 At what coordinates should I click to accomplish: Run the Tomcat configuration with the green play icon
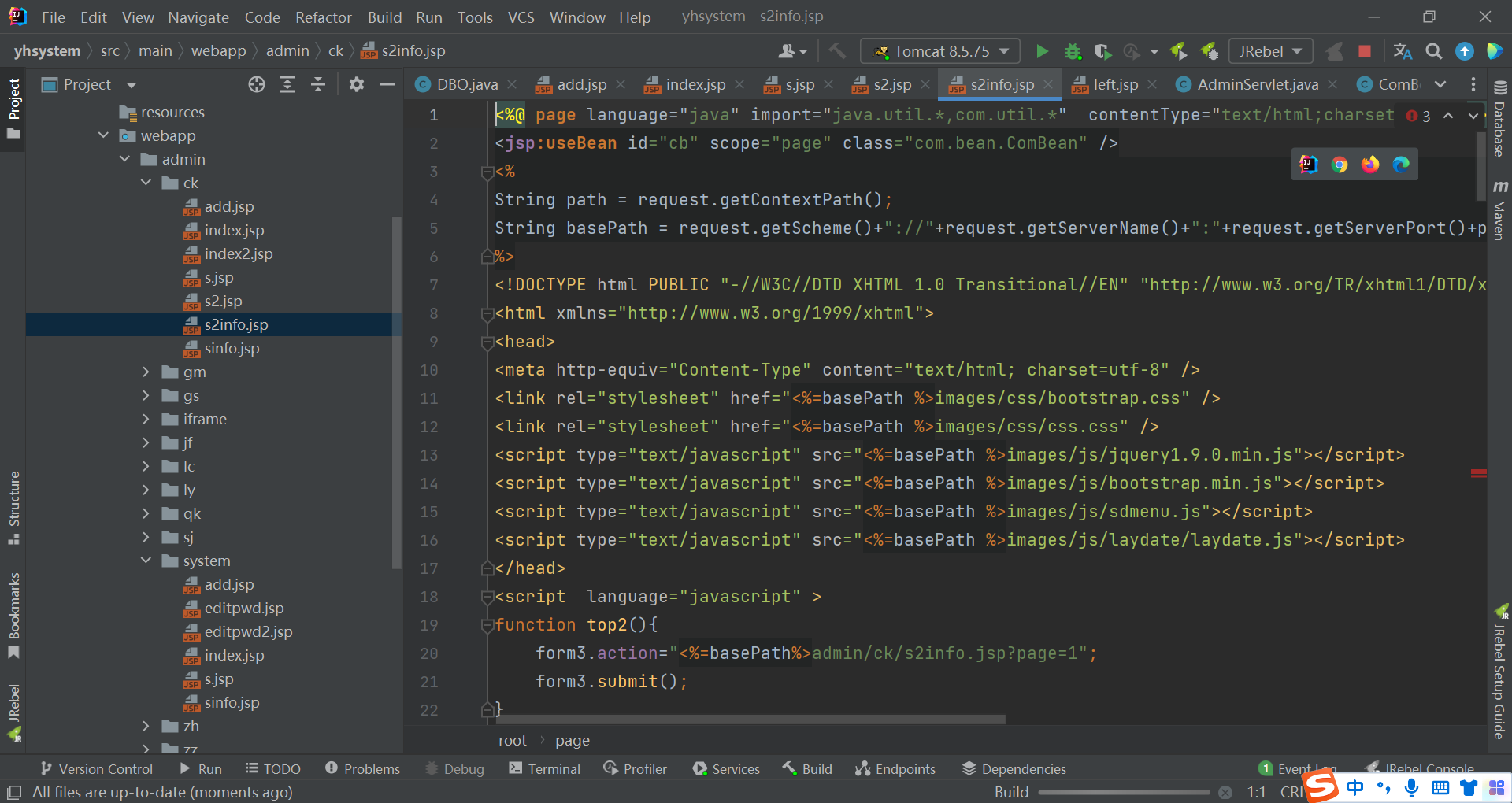point(1042,51)
